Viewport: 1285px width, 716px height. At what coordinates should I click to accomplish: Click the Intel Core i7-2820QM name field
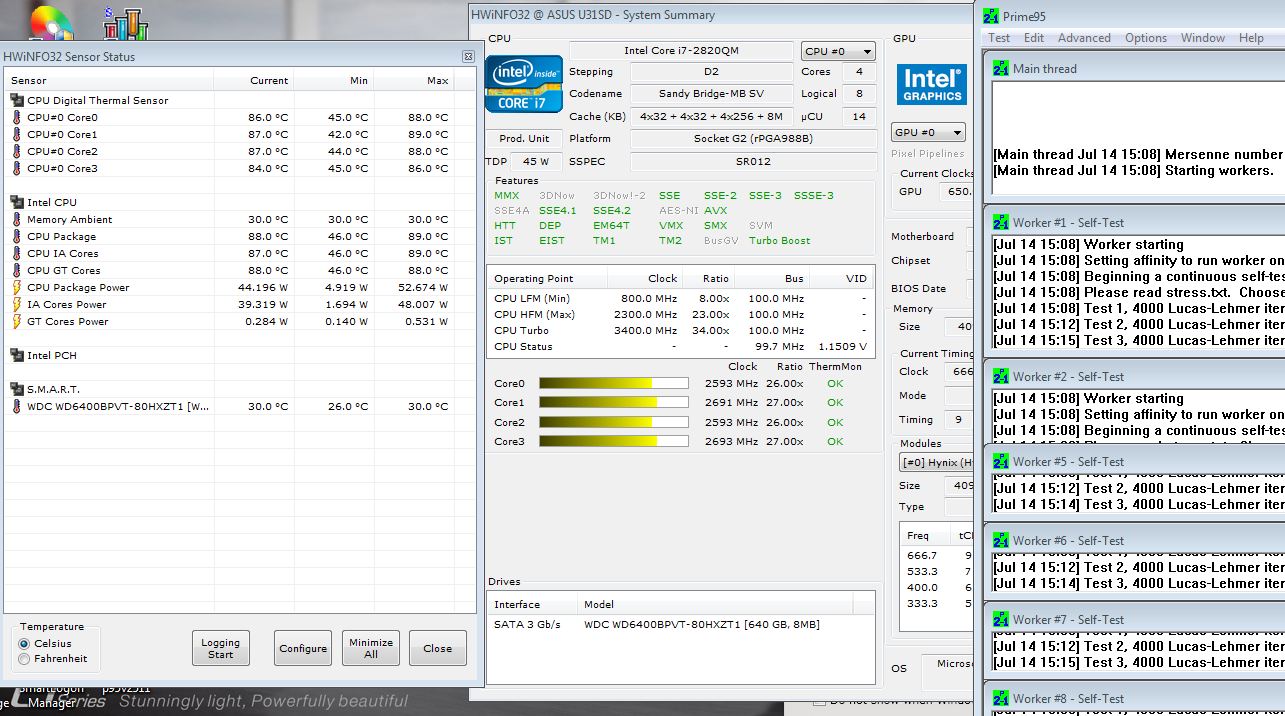[682, 51]
